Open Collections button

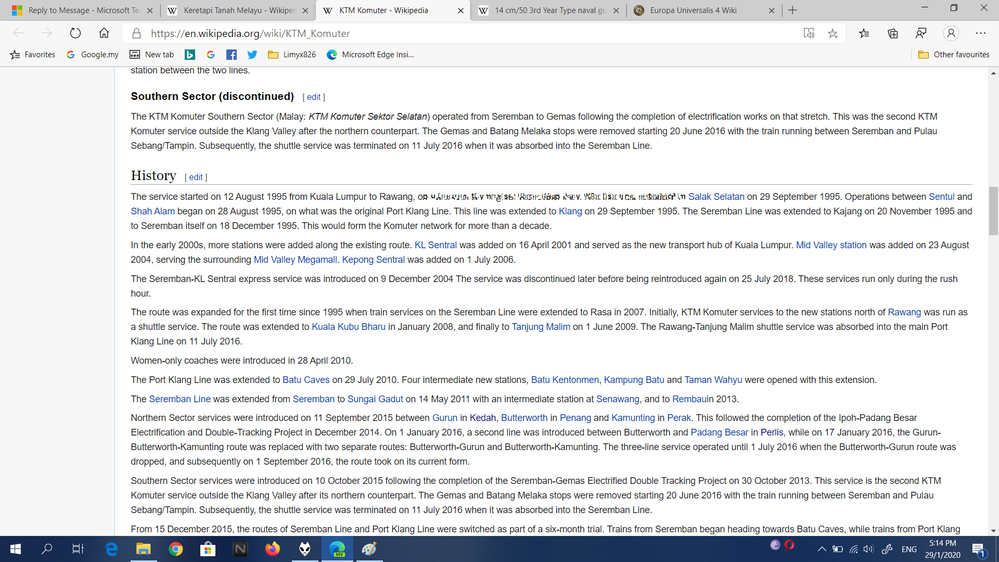[893, 33]
